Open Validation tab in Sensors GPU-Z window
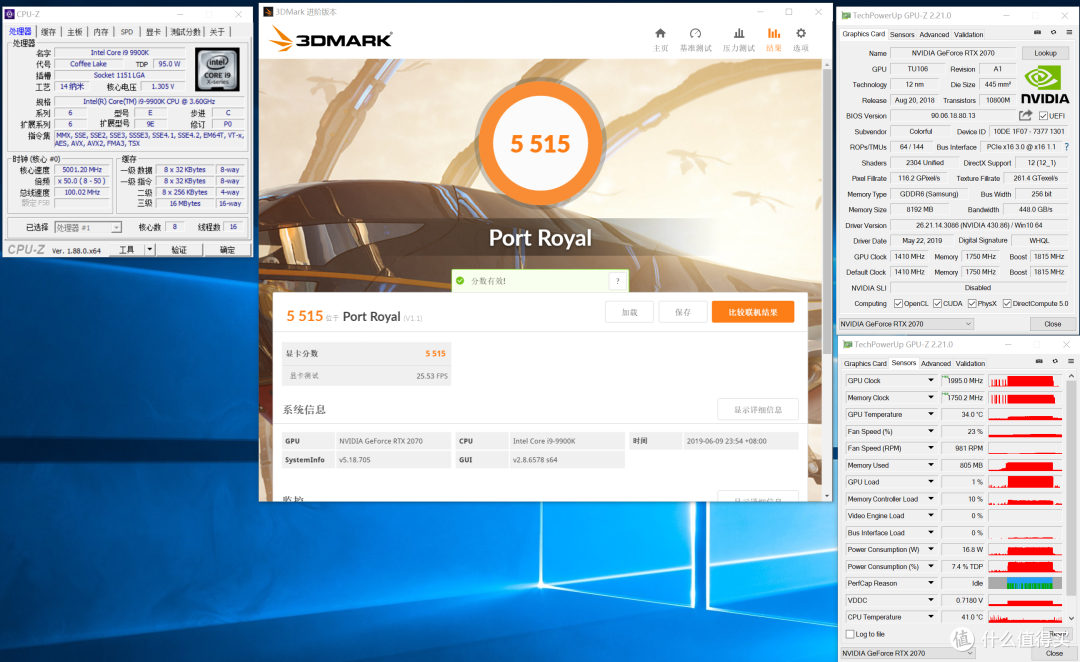1080x662 pixels. coord(970,363)
